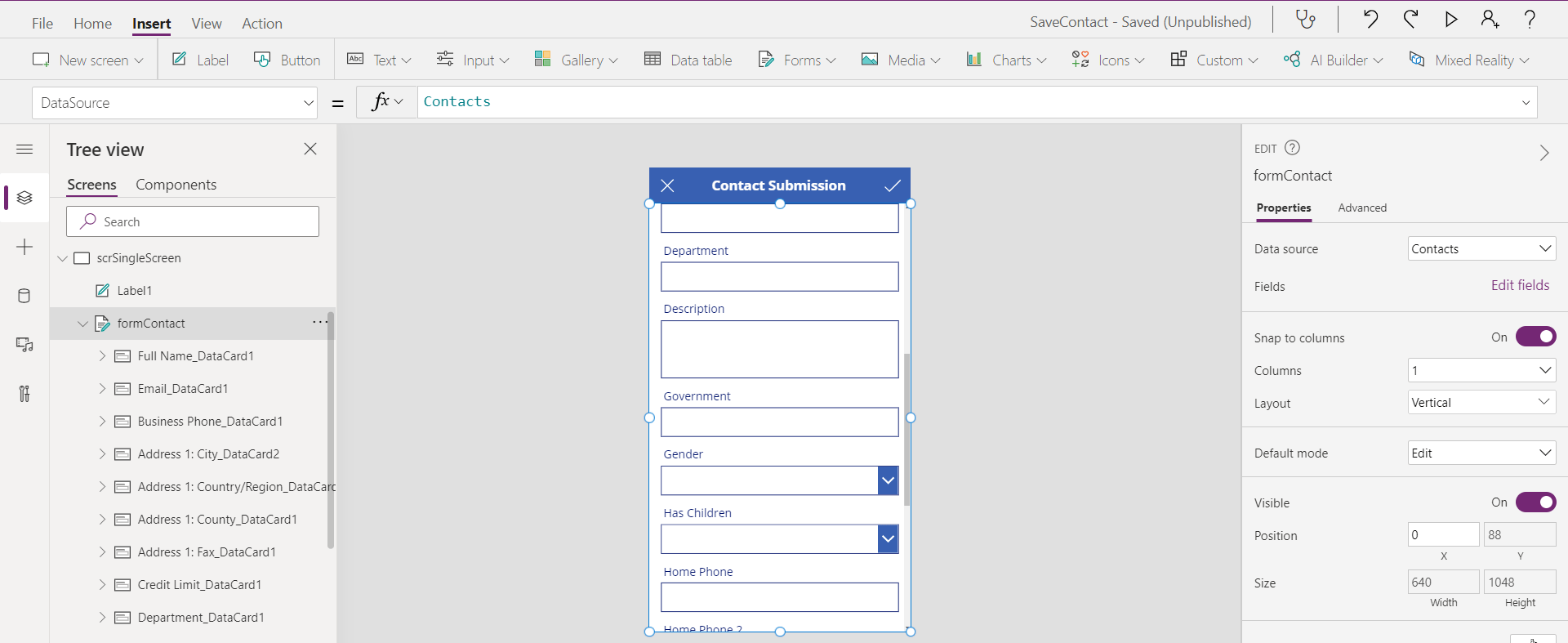1568x643 pixels.
Task: Open the Mixed Reality dropdown
Action: [x=1468, y=60]
